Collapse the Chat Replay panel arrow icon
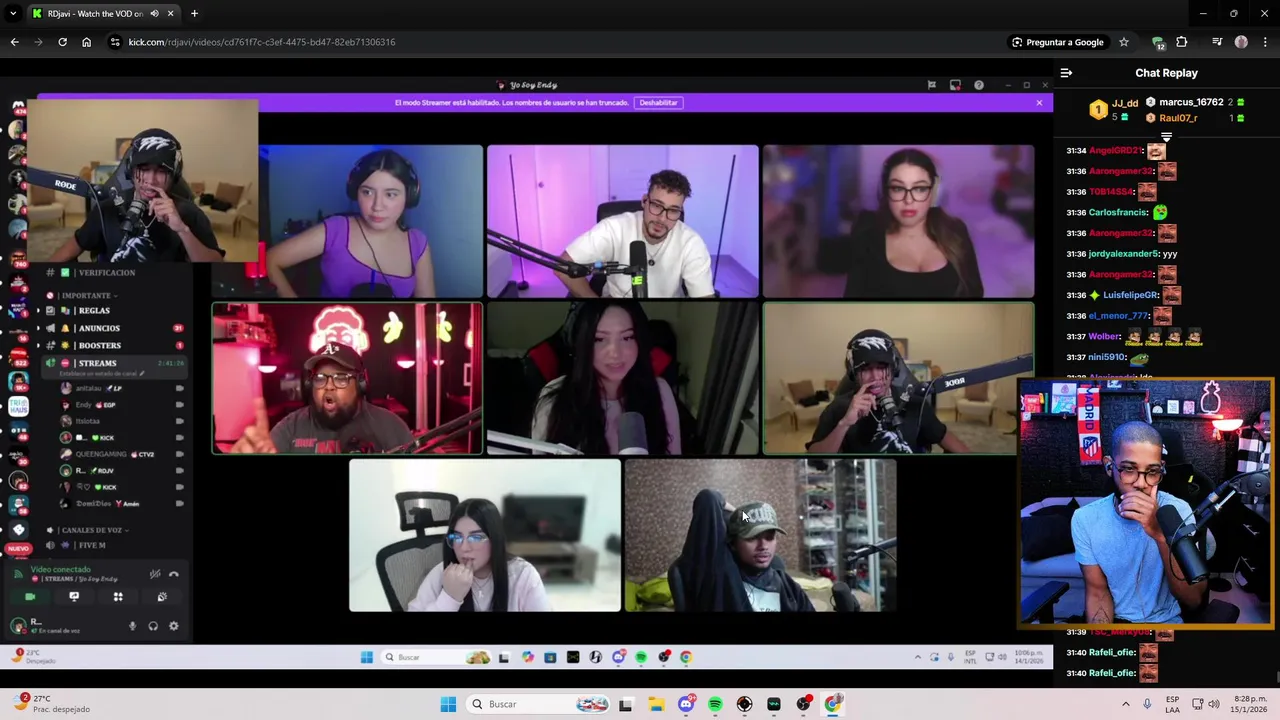Screen dimensions: 1280x720 1066,73
